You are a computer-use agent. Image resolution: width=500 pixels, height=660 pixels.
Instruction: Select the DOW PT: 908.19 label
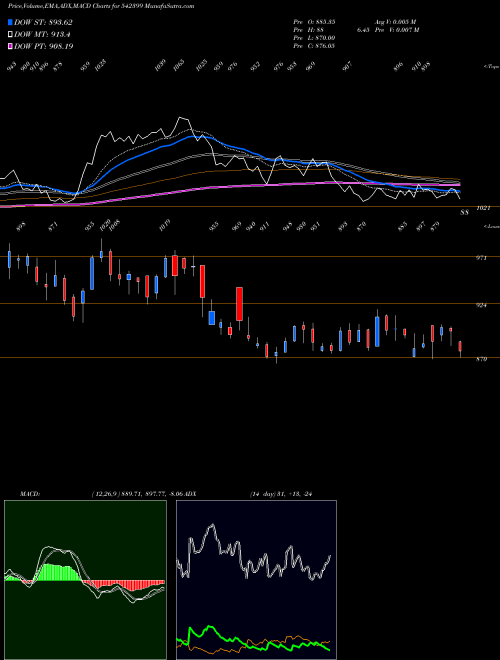click(x=44, y=46)
